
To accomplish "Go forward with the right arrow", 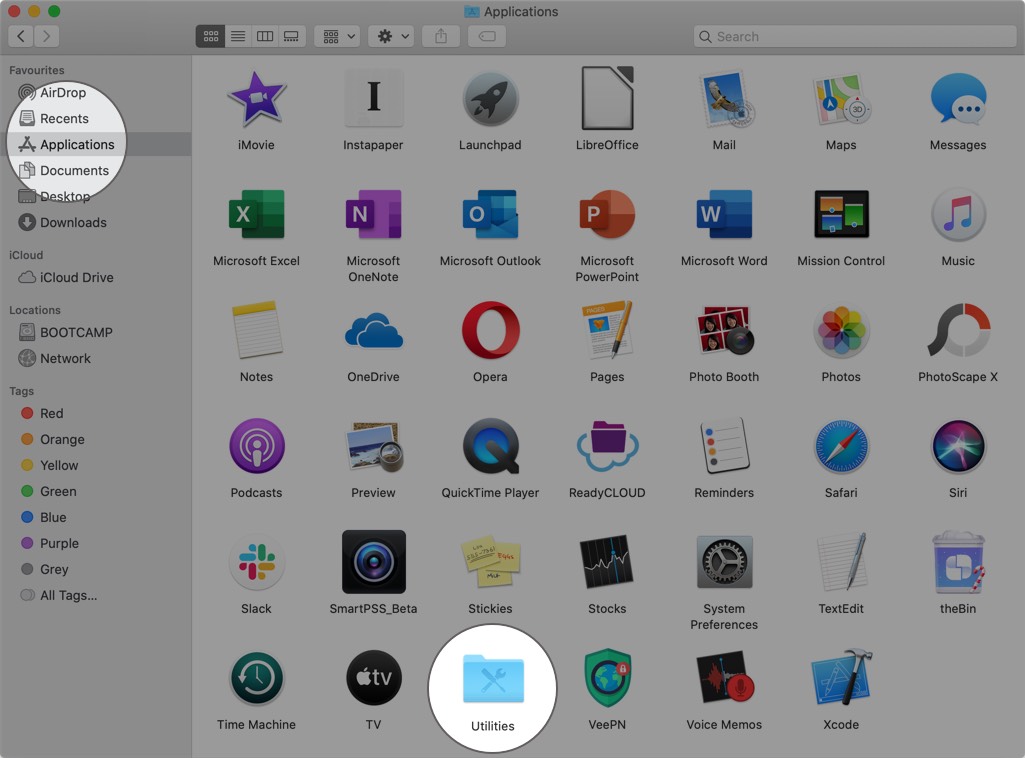I will coord(46,36).
